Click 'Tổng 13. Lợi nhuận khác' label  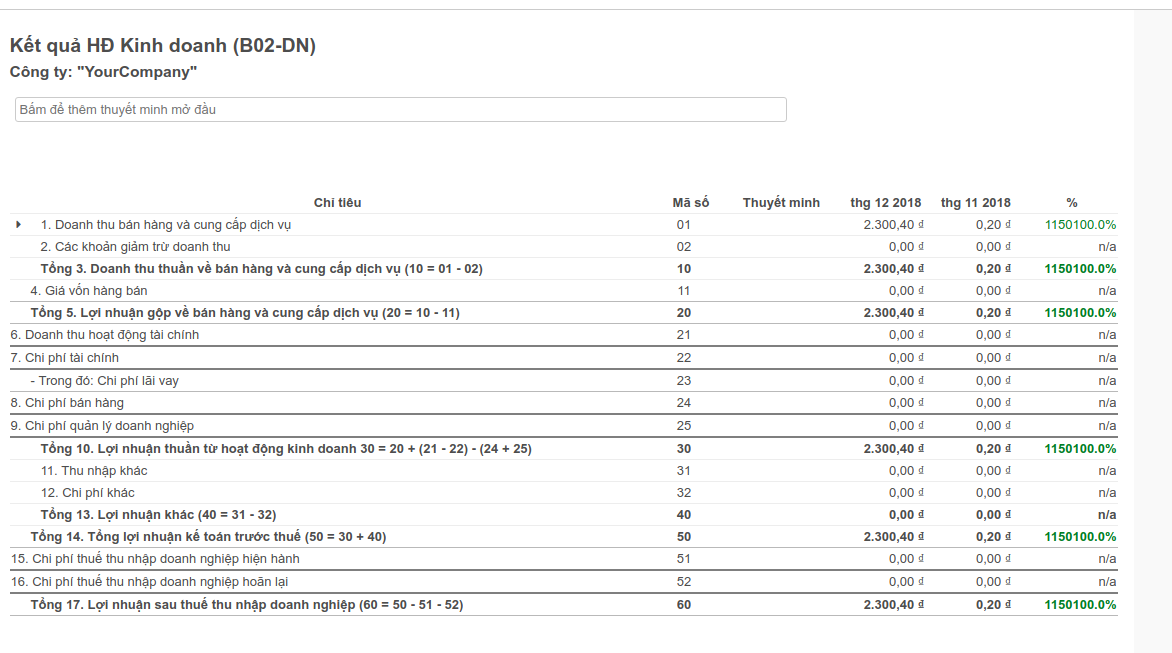click(158, 515)
